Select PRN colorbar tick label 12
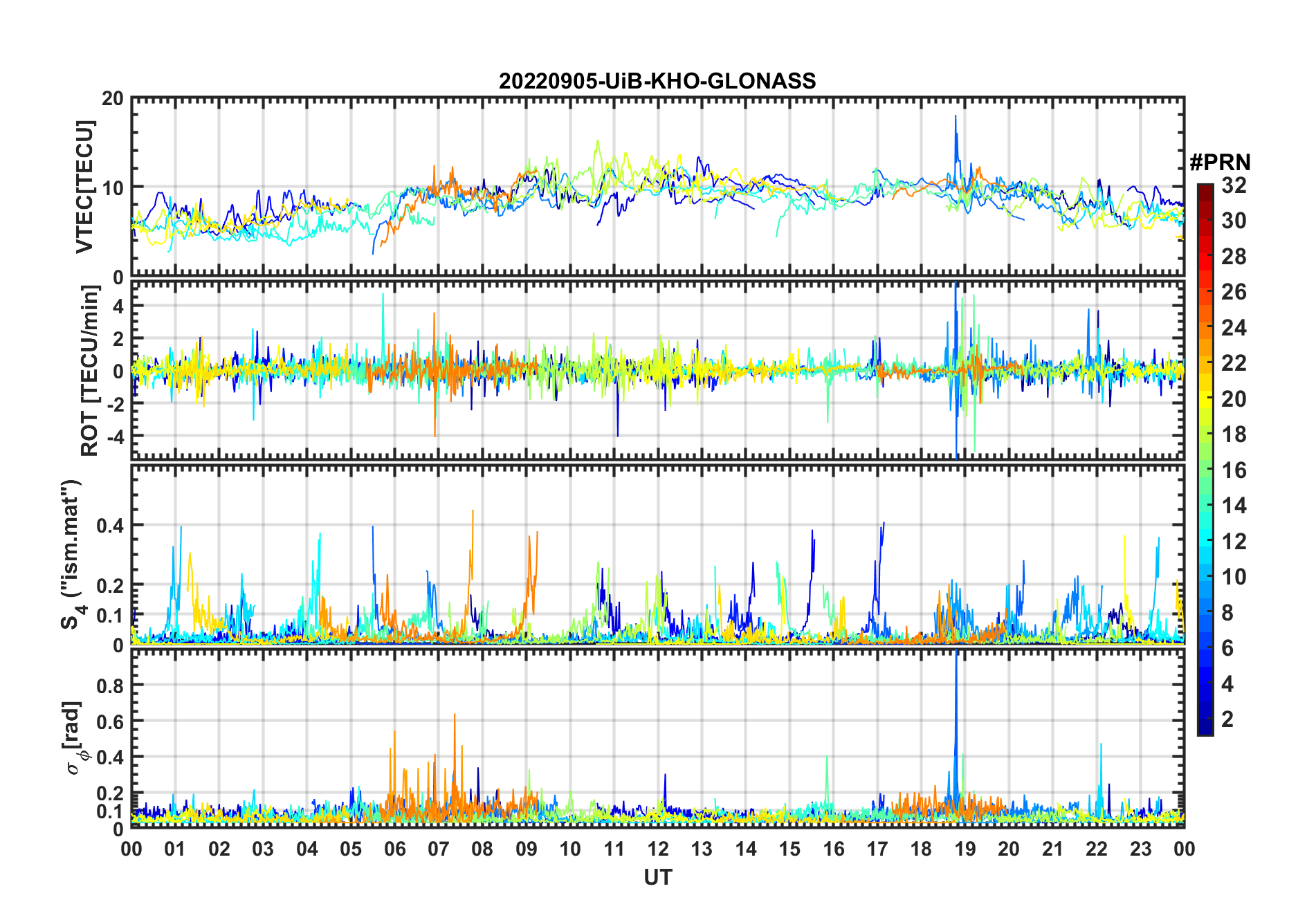This screenshot has height=920, width=1316. point(1234,542)
